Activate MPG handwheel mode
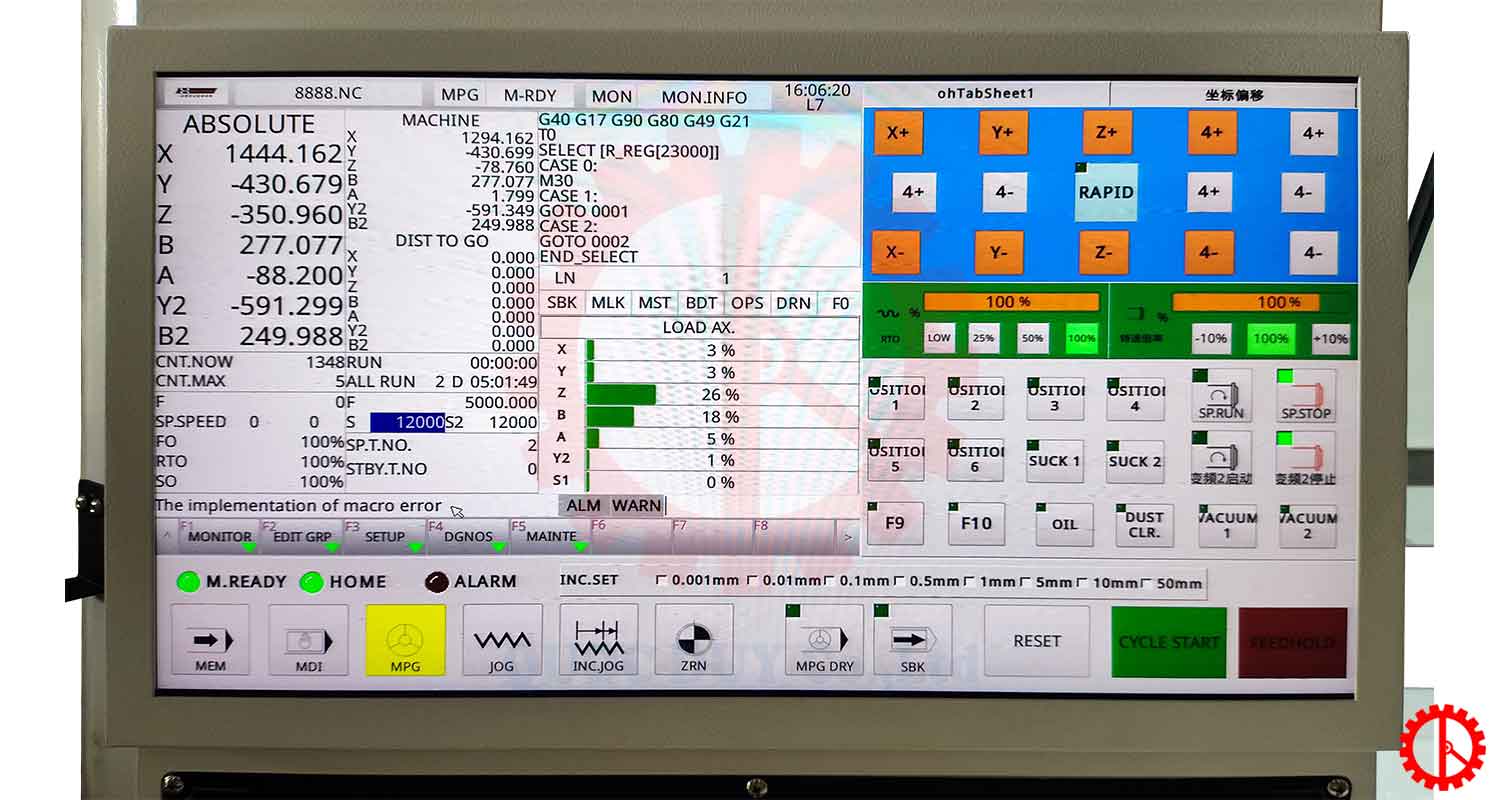The width and height of the screenshot is (1500, 800). 405,640
